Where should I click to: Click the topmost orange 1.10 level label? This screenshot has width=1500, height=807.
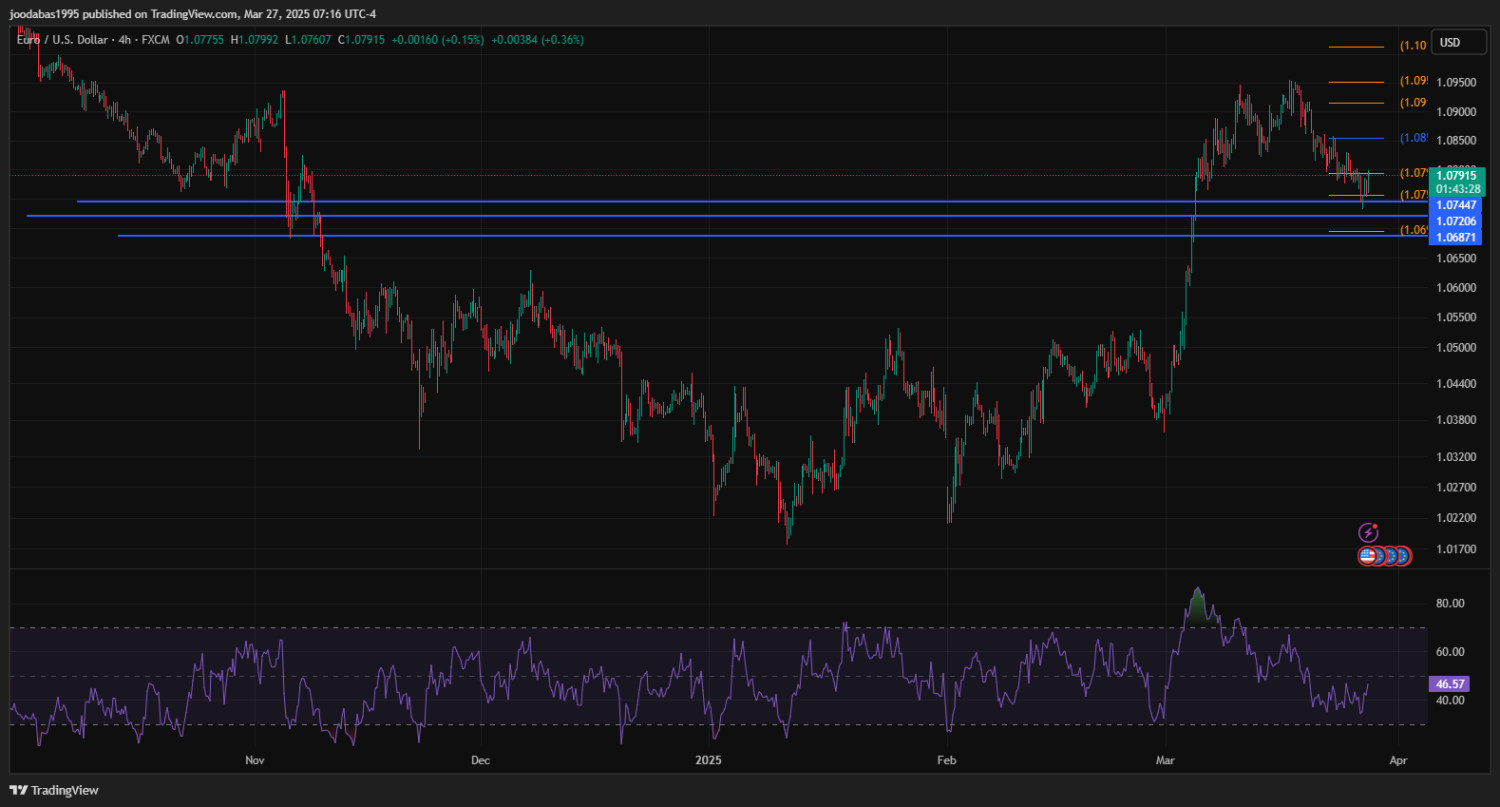pos(1413,46)
